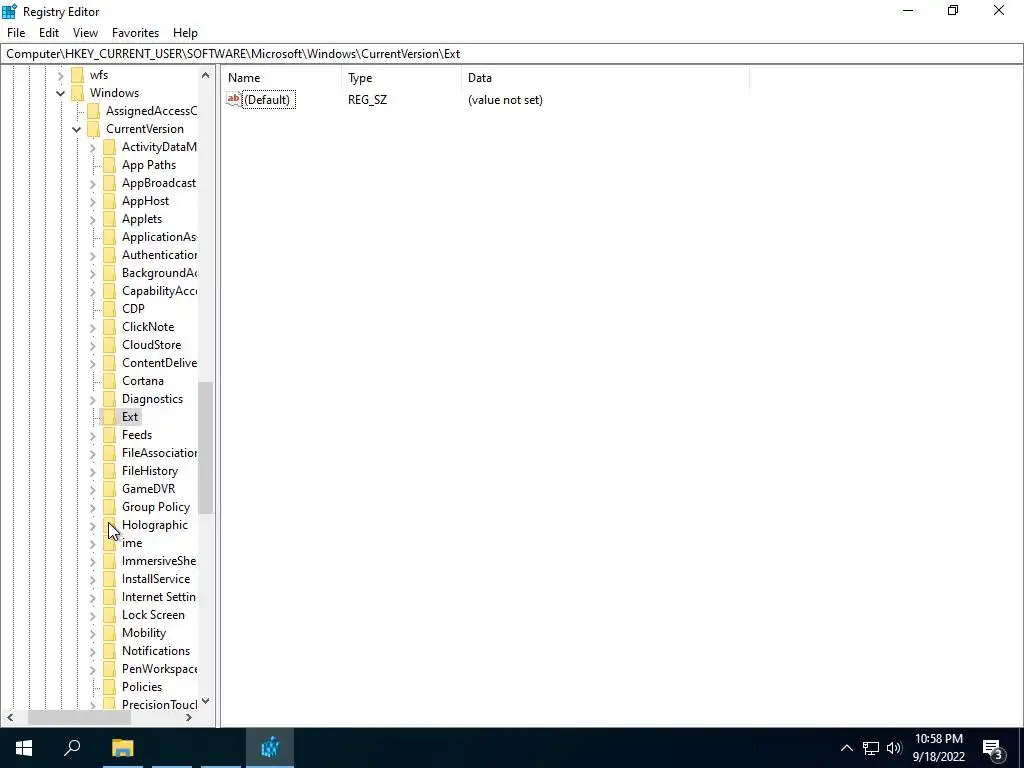Click the Cortana folder icon
This screenshot has width=1024, height=768.
coord(110,381)
